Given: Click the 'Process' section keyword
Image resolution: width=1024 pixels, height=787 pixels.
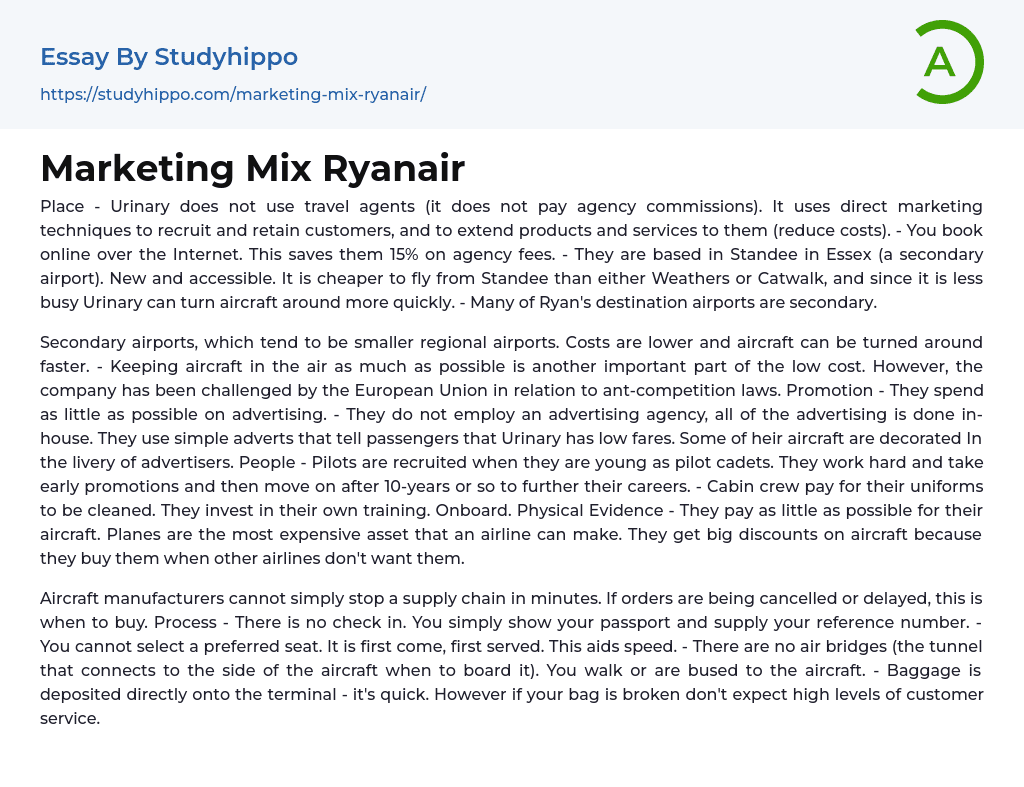Looking at the screenshot, I should [187, 622].
